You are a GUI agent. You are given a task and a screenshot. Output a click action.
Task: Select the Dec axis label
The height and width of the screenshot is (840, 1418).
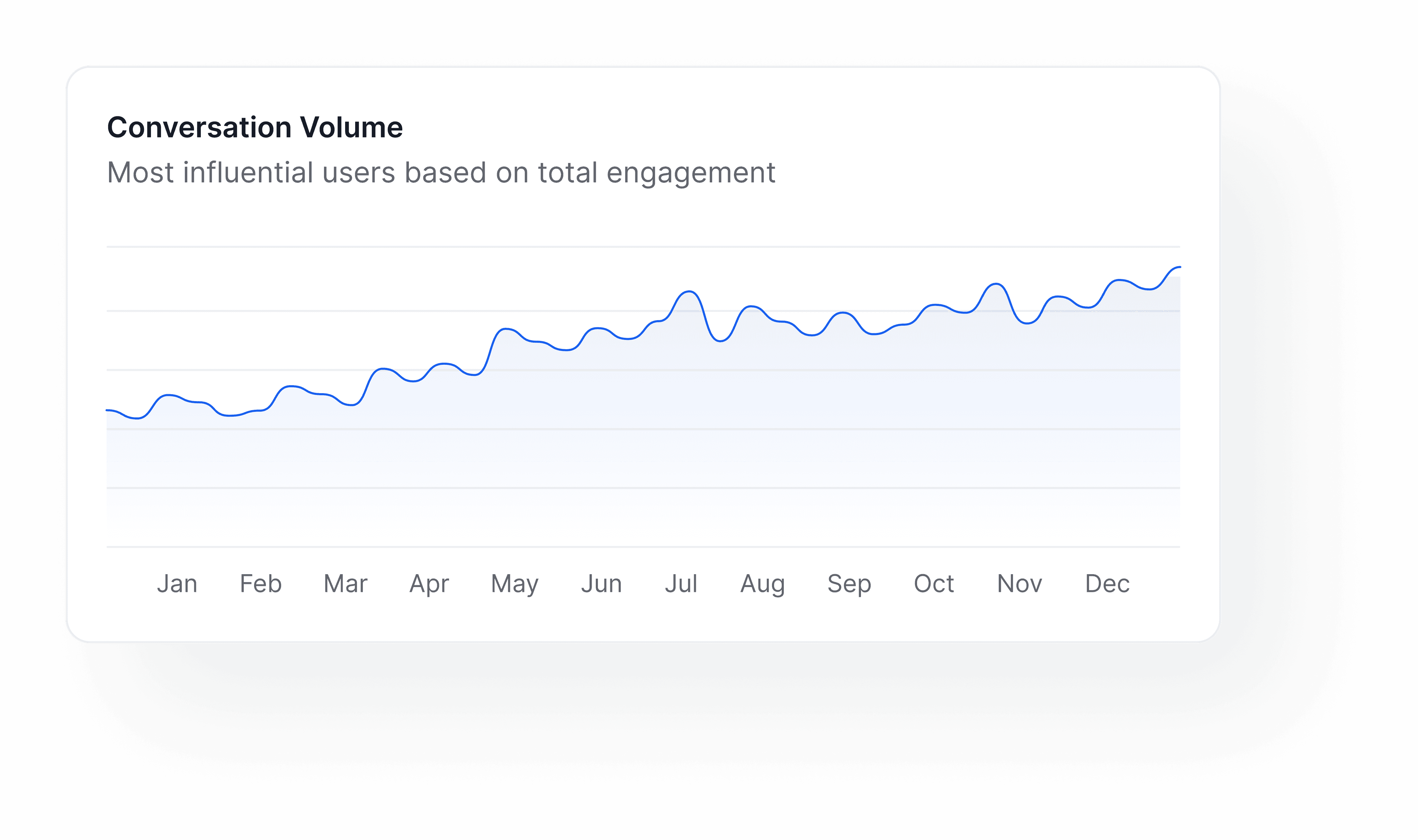[1107, 584]
